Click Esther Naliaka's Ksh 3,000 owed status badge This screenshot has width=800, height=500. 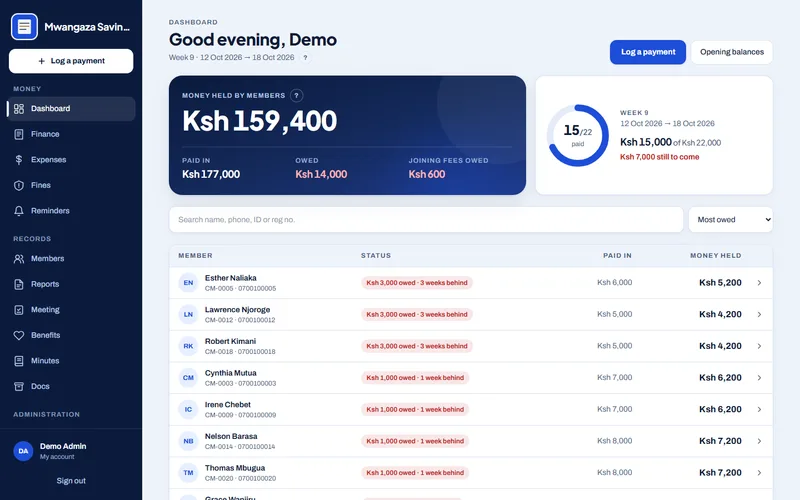tap(417, 283)
